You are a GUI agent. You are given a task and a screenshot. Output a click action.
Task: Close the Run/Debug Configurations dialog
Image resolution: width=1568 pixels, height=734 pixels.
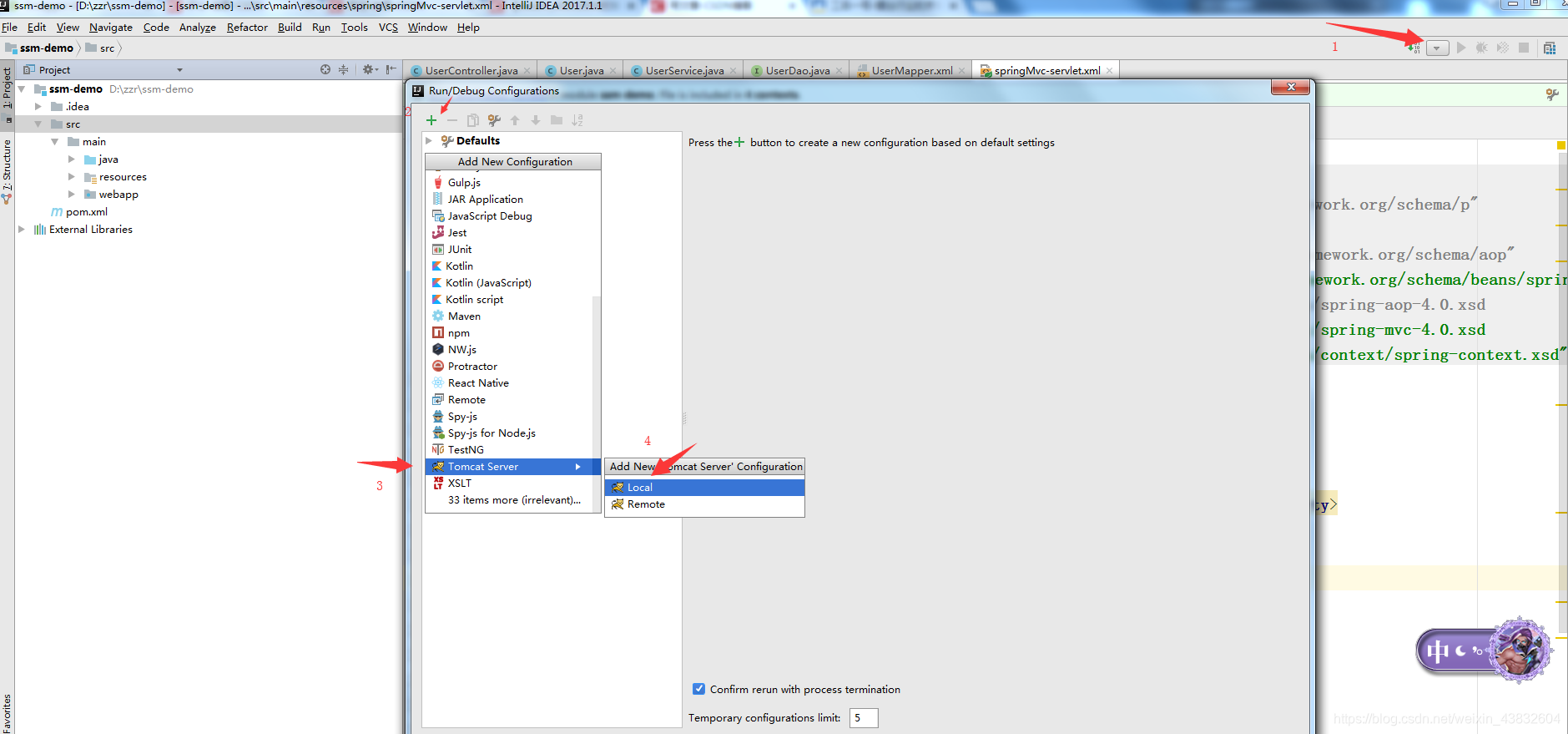1291,87
